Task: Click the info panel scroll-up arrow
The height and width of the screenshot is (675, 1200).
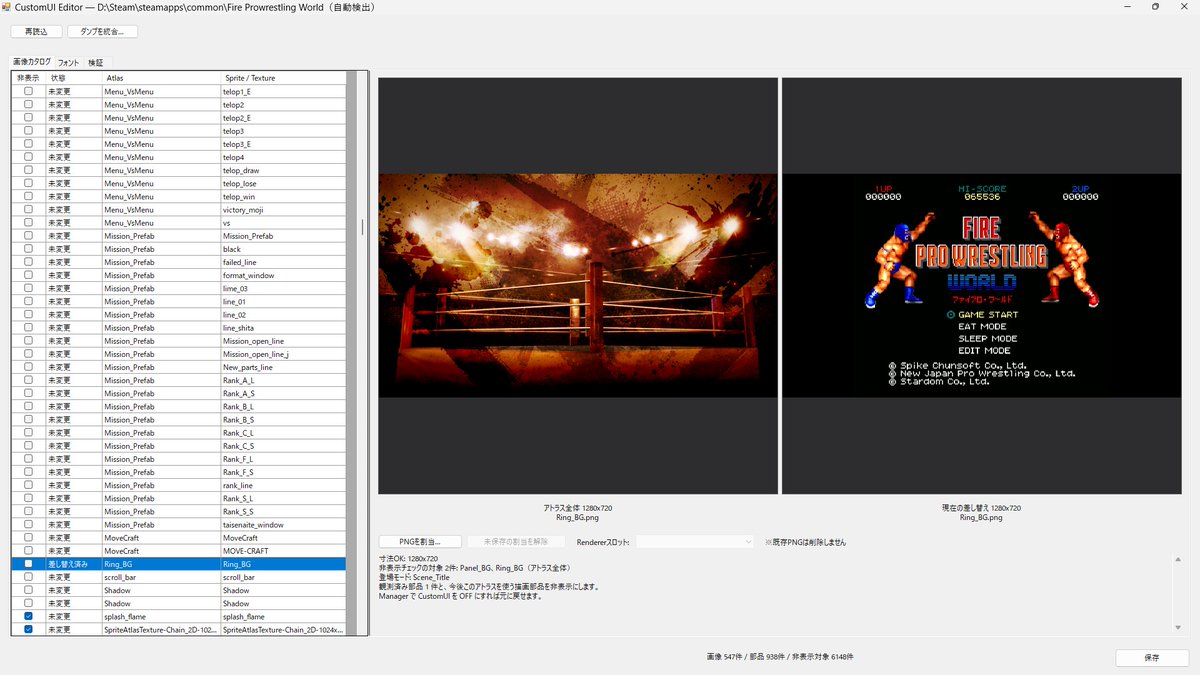Action: tap(1177, 560)
